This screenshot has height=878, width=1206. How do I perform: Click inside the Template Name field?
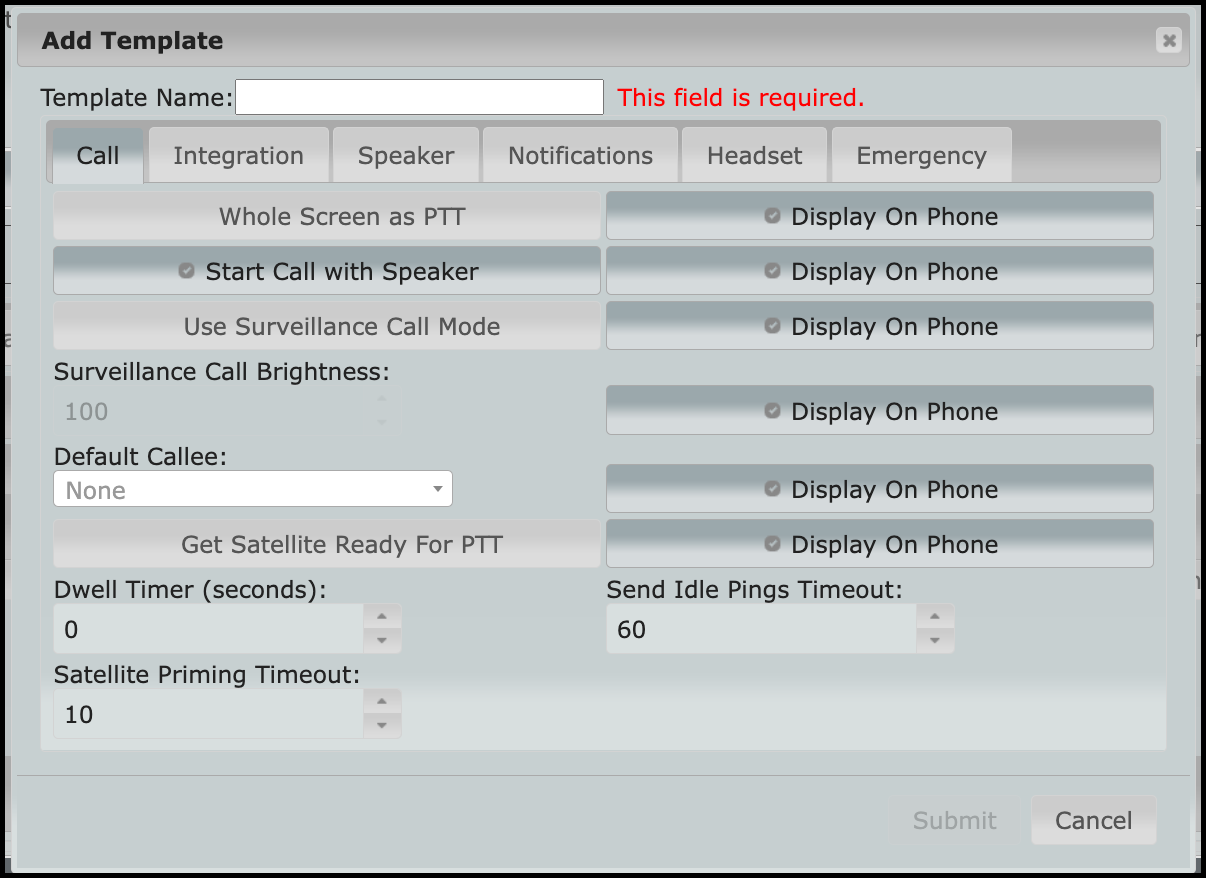[418, 96]
